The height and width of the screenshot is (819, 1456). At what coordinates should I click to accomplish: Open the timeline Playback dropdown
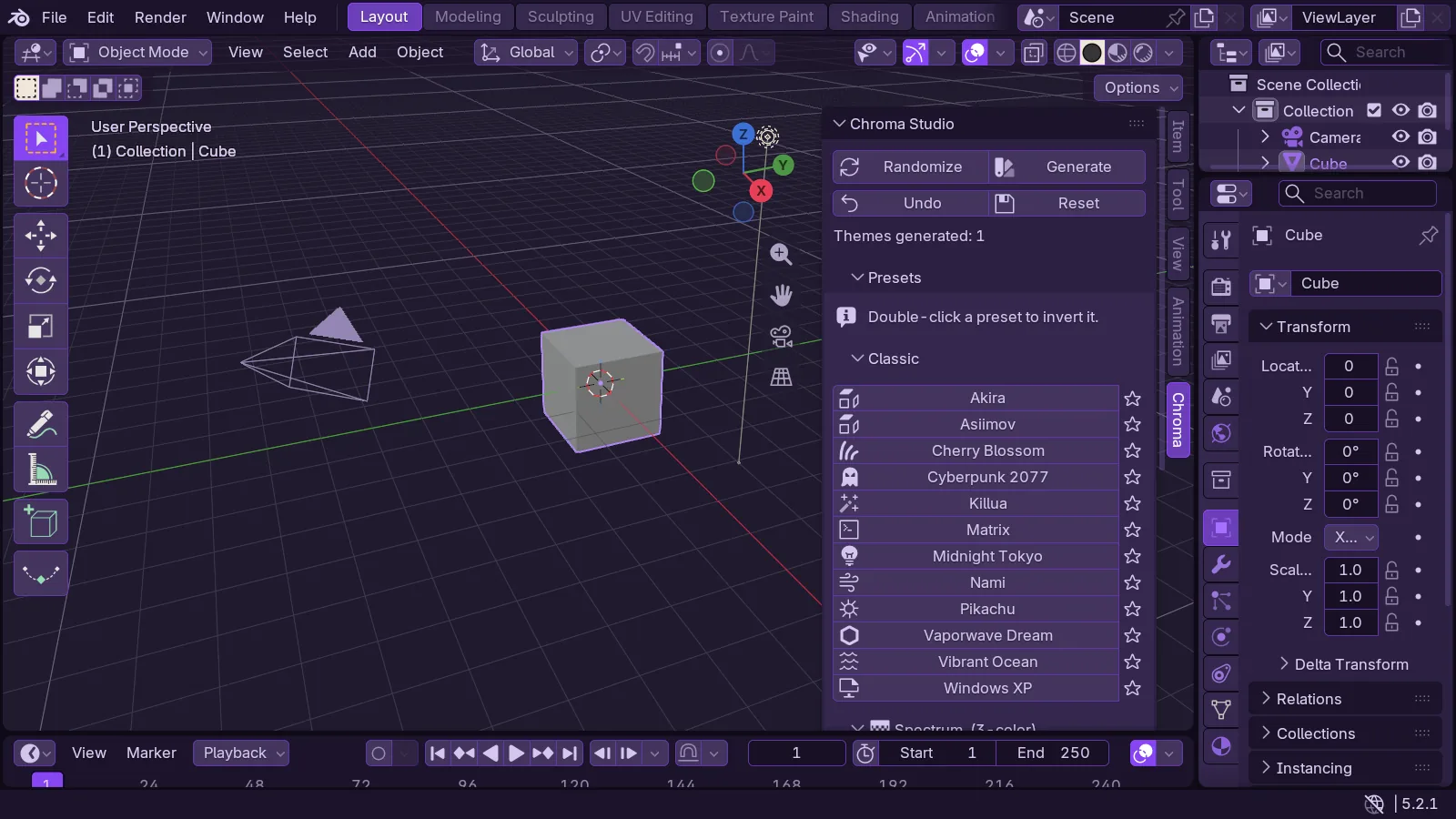[241, 753]
